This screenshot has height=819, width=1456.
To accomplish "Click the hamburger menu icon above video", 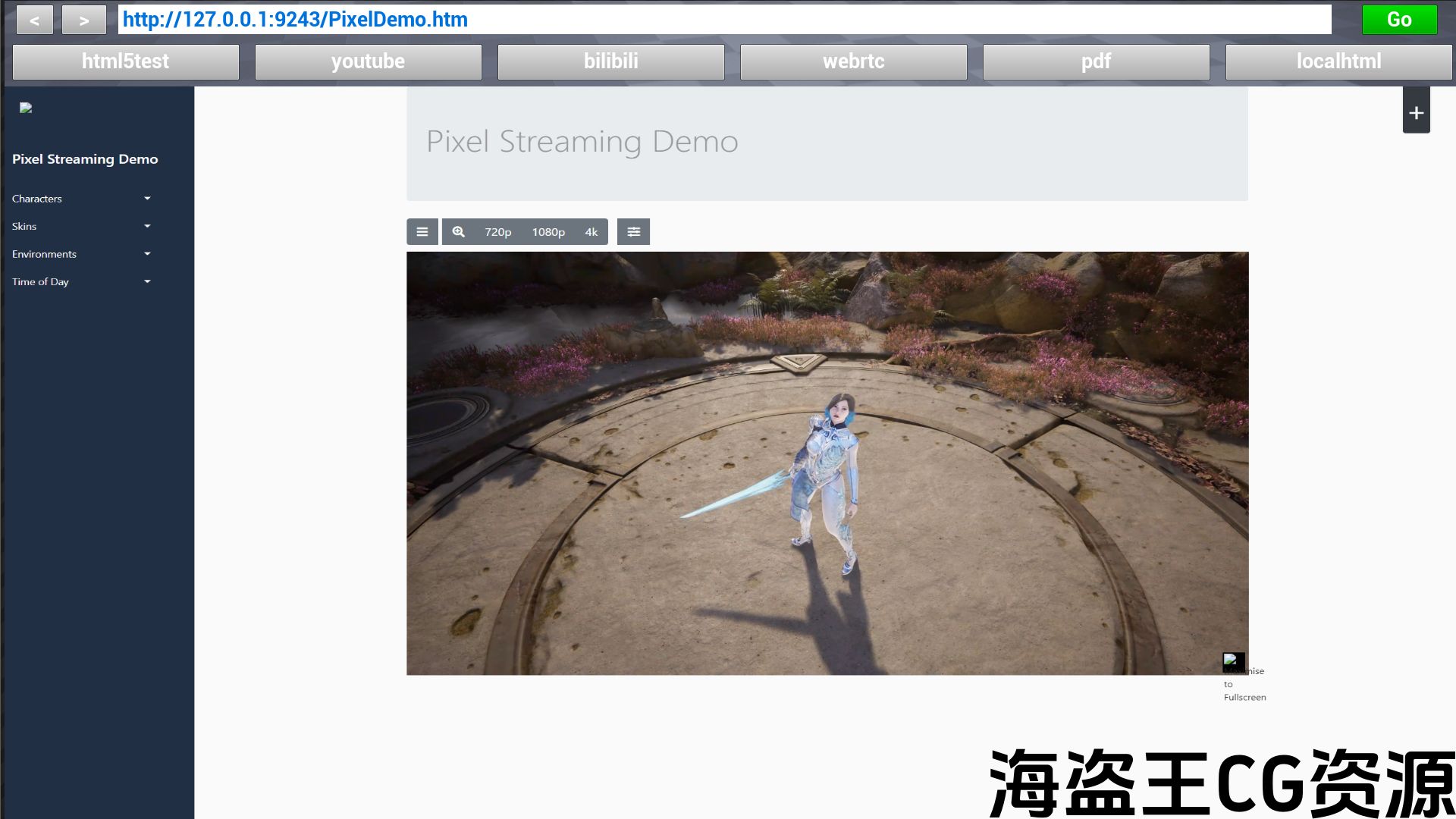I will coord(422,232).
